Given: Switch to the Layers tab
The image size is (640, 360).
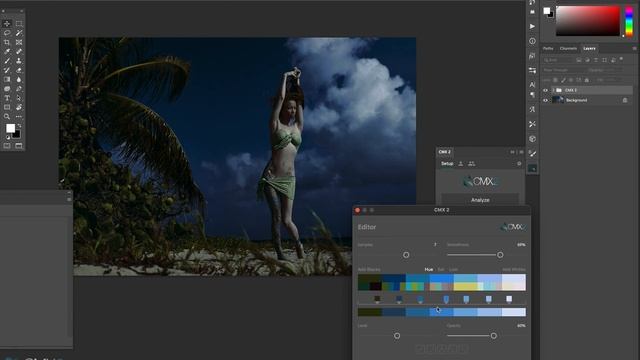Looking at the screenshot, I should pyautogui.click(x=589, y=48).
